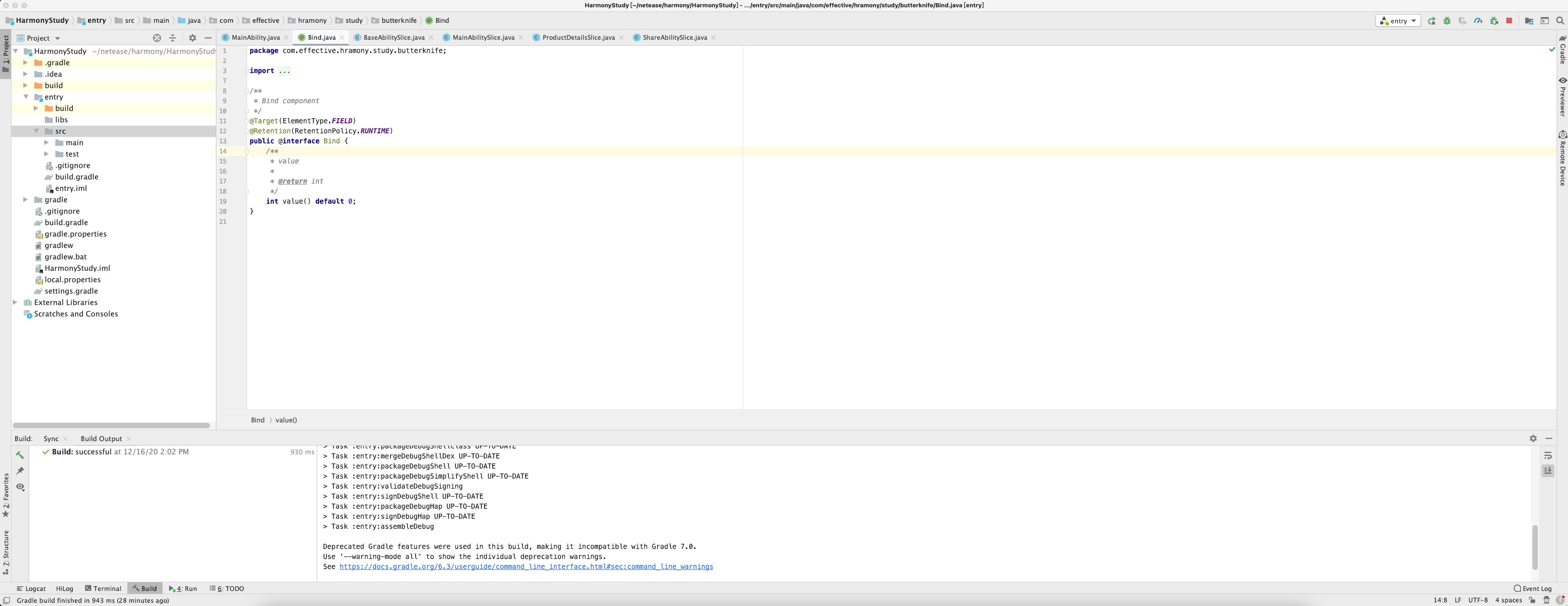Toggle the eye view filter in Build panel
The width and height of the screenshot is (1568, 606).
click(x=20, y=487)
